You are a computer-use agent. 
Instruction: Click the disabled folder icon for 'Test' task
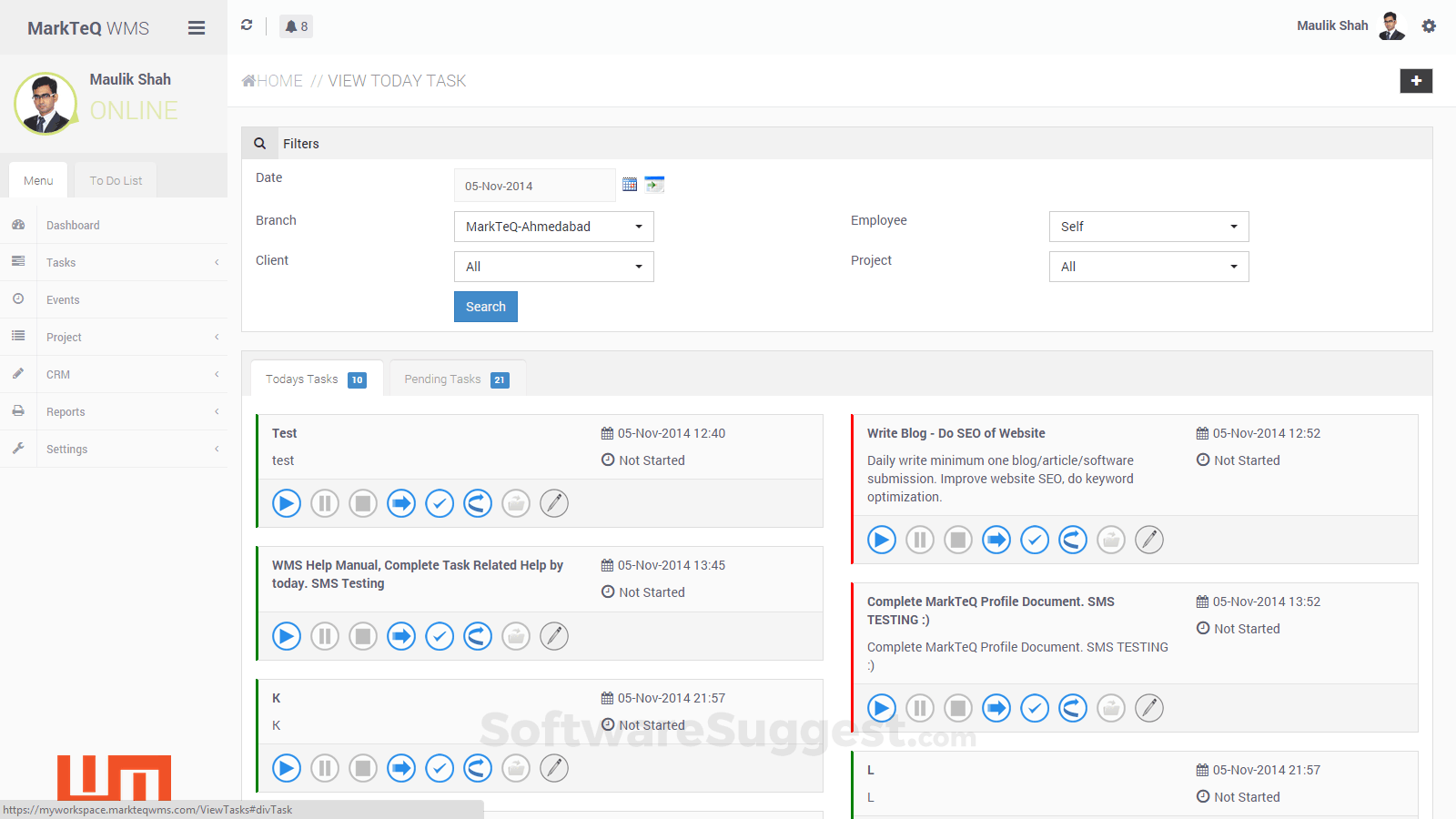516,503
